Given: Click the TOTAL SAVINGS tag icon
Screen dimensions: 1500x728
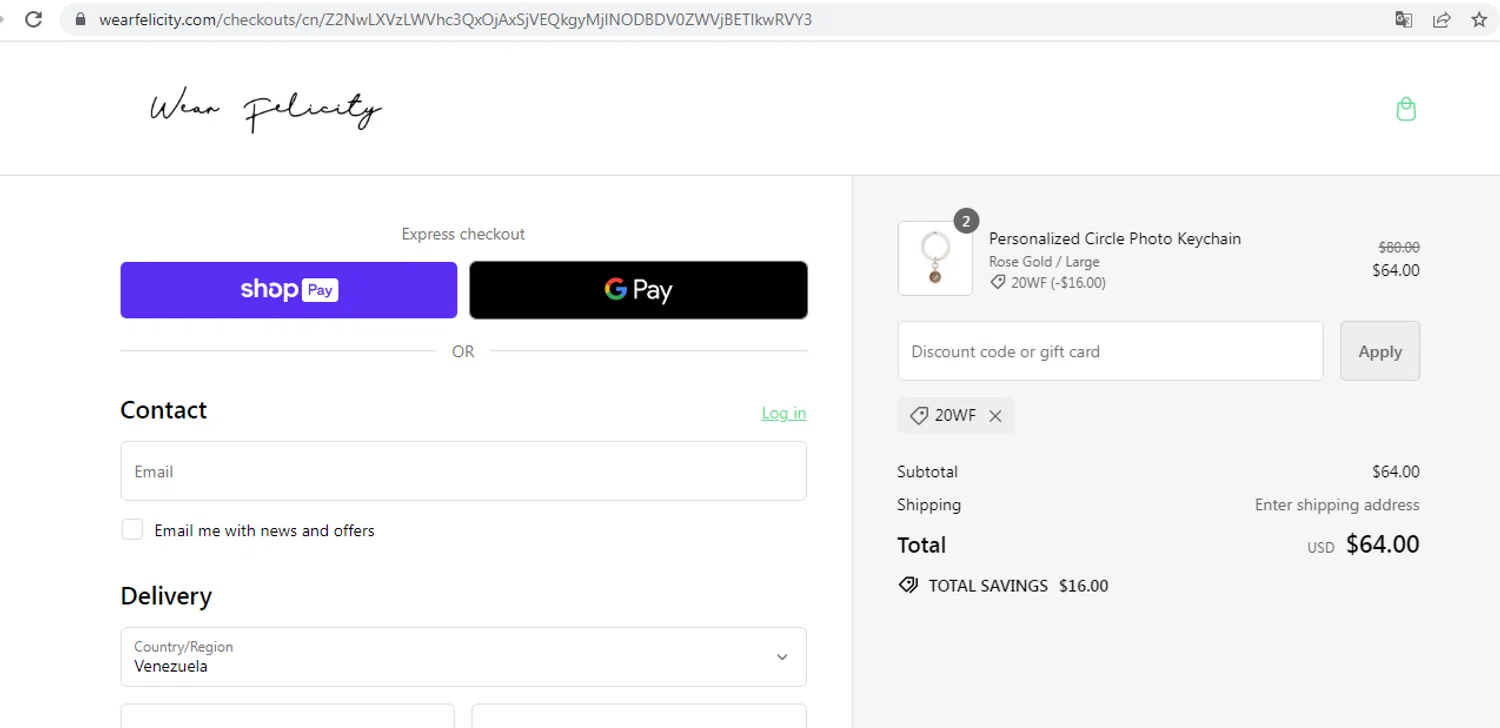Looking at the screenshot, I should pos(908,586).
